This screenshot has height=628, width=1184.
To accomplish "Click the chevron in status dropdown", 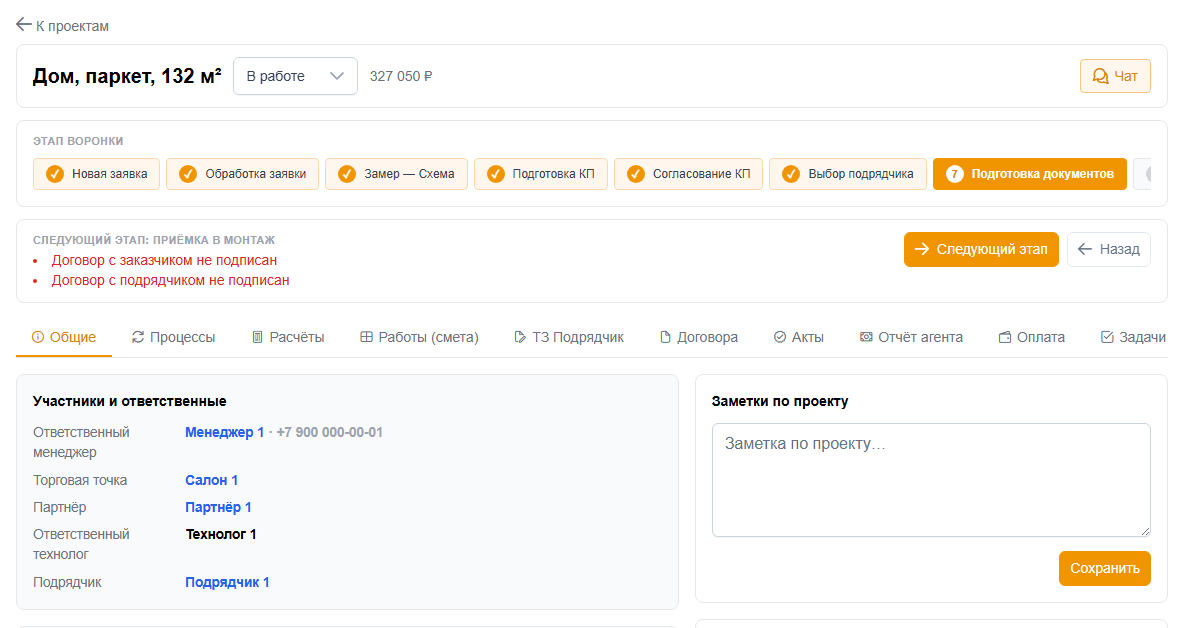I will point(337,76).
